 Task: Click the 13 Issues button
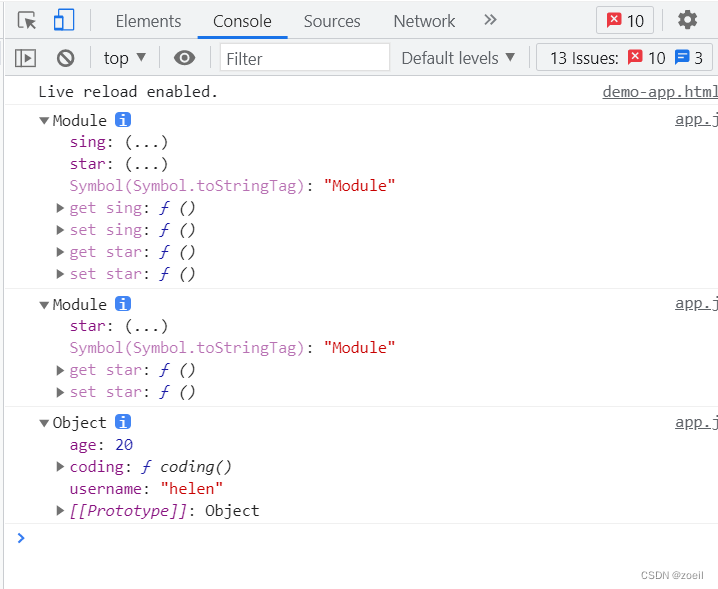[626, 58]
